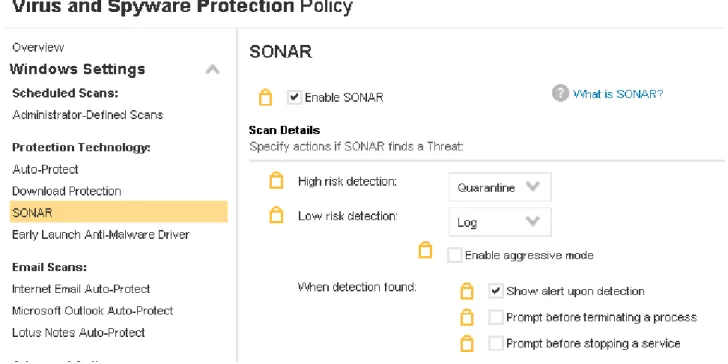Click the question mark help icon
This screenshot has width=728, height=364.
(x=560, y=93)
